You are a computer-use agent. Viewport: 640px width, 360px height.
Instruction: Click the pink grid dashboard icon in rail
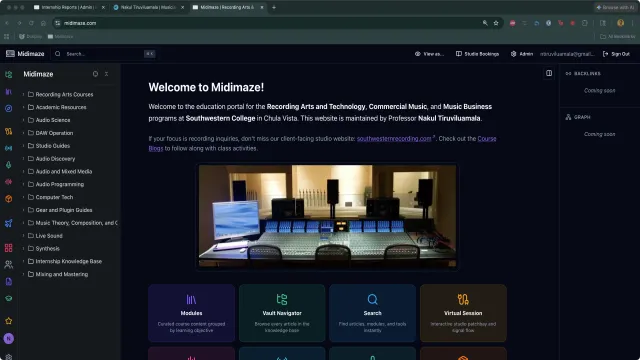(x=9, y=248)
